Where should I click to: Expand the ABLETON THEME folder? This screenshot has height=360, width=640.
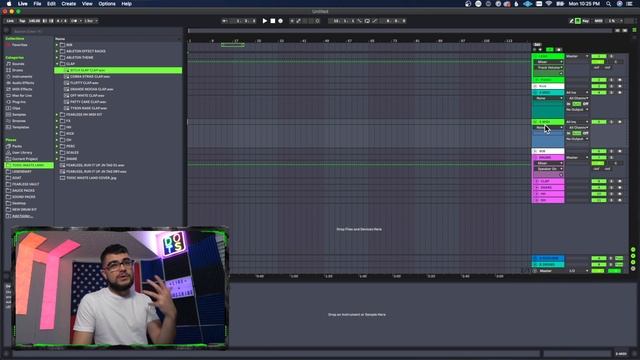57,58
